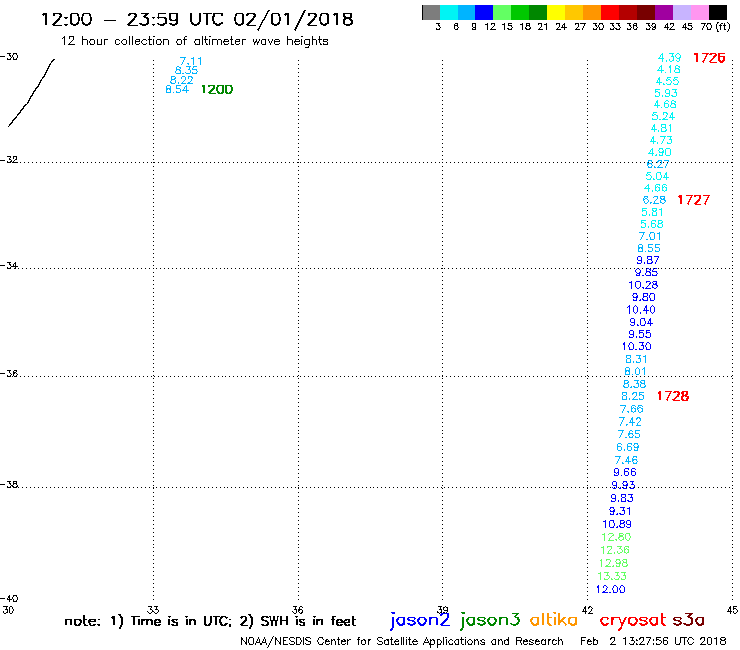Screen dimensions: 740x650
Task: Click the wave height value 8.25
Action: pyautogui.click(x=632, y=397)
